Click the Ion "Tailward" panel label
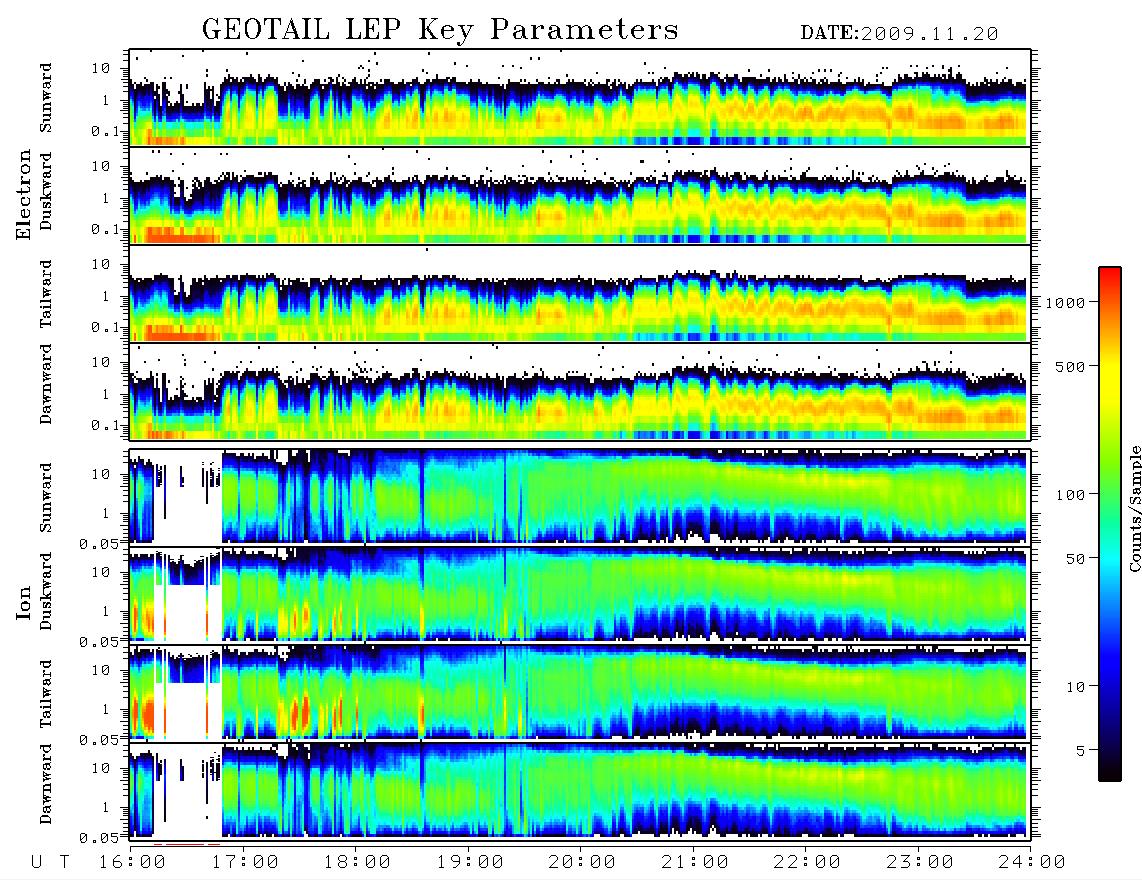Image resolution: width=1142 pixels, height=880 pixels. click(x=46, y=694)
